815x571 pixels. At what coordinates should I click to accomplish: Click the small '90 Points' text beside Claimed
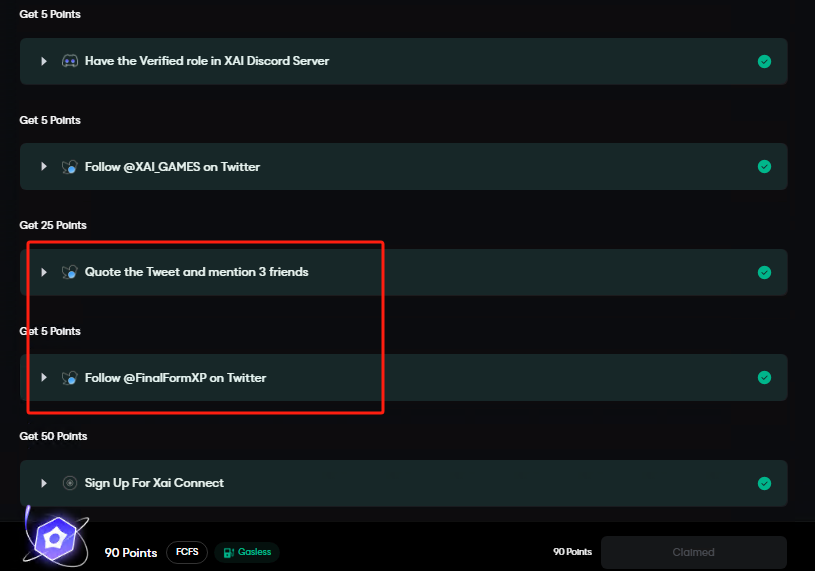572,552
